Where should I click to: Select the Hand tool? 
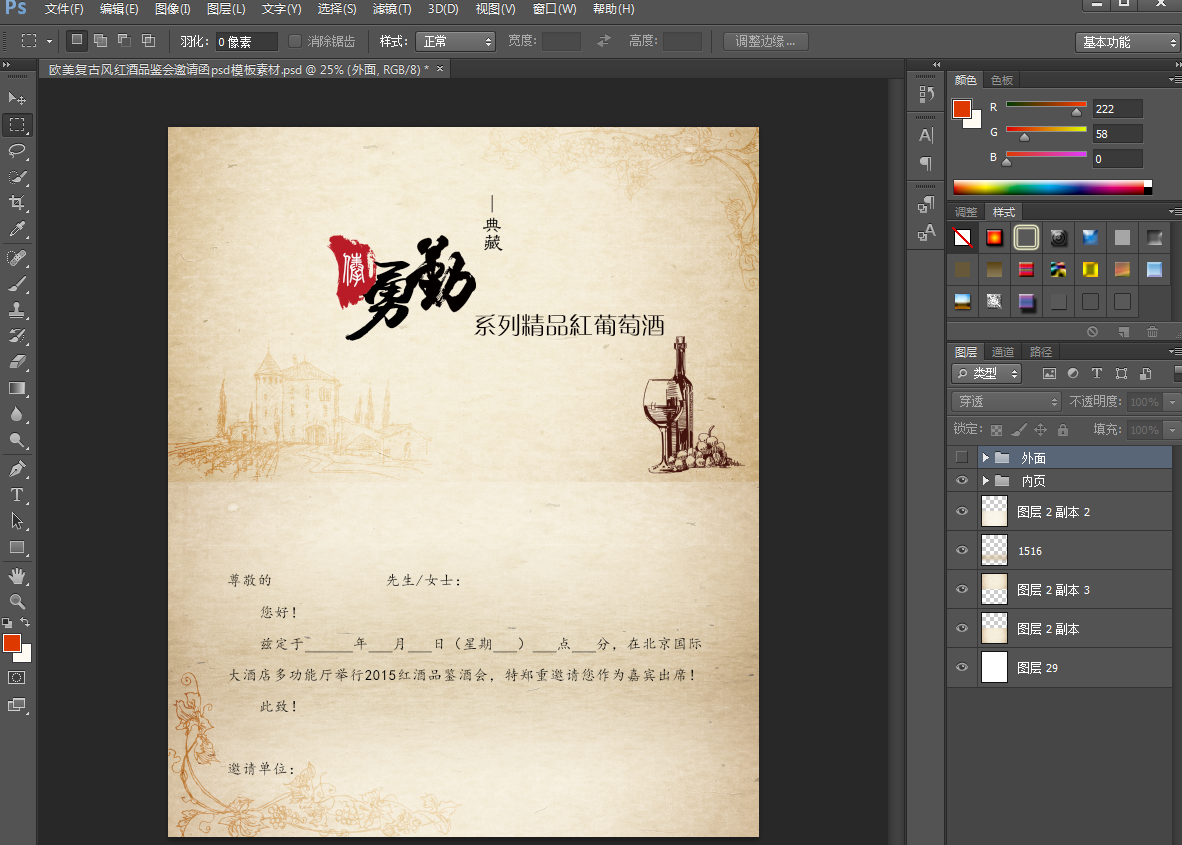pos(17,577)
